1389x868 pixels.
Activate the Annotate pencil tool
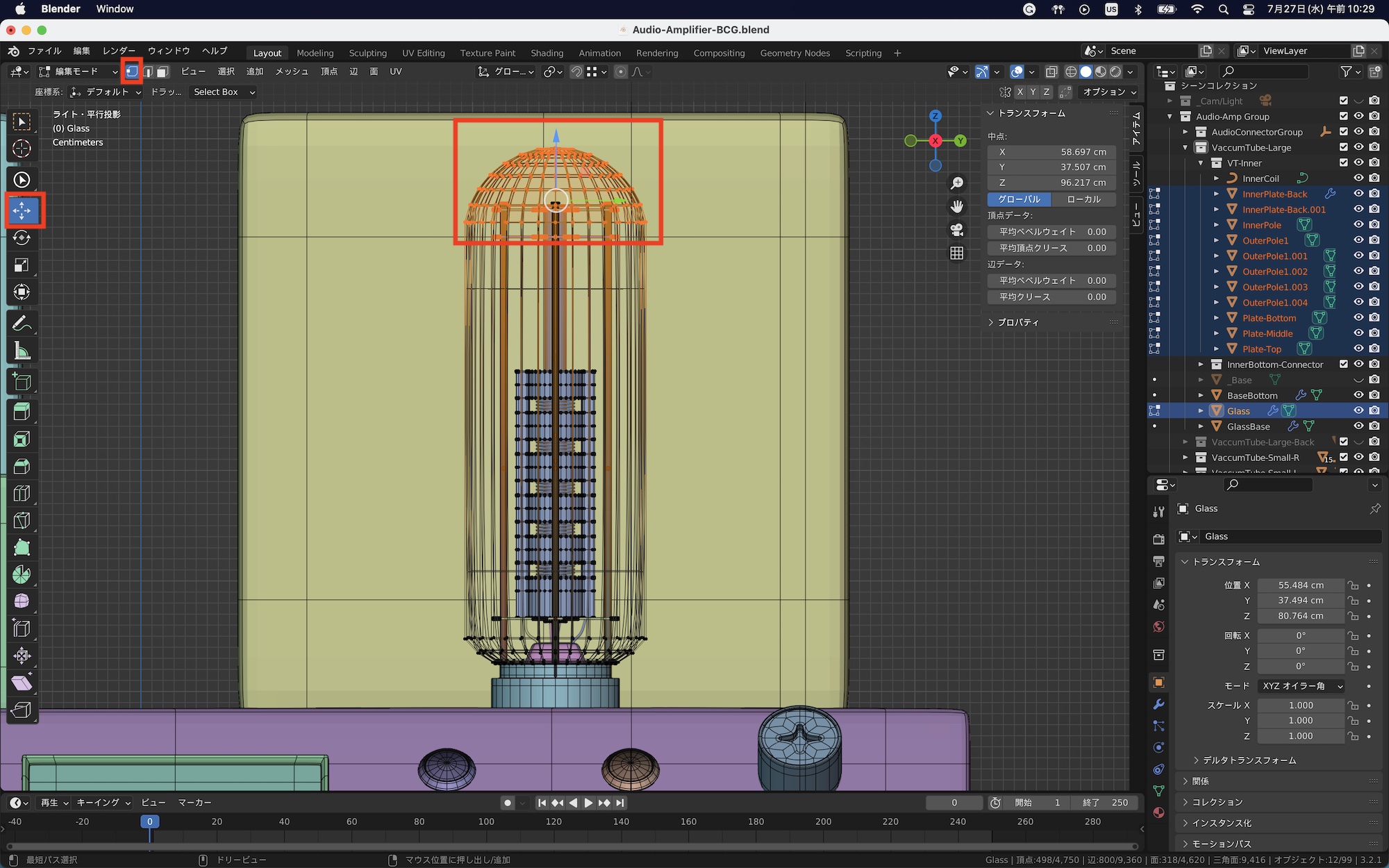[22, 324]
